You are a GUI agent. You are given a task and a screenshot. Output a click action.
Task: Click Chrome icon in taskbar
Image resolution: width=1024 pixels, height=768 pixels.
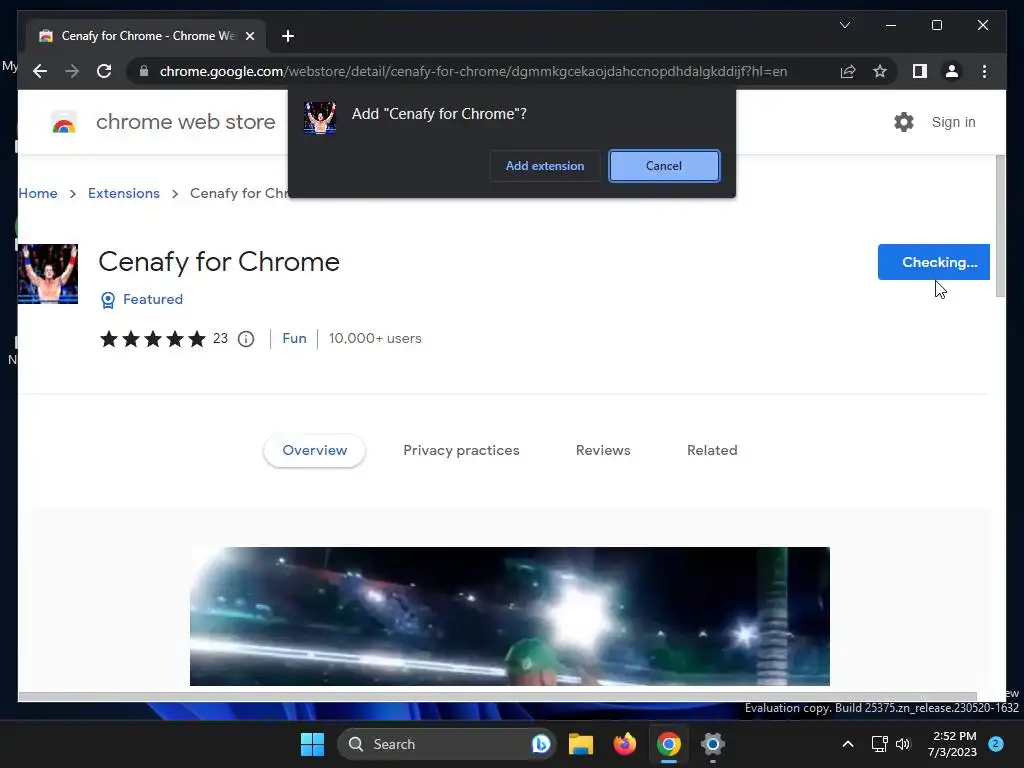click(x=669, y=744)
